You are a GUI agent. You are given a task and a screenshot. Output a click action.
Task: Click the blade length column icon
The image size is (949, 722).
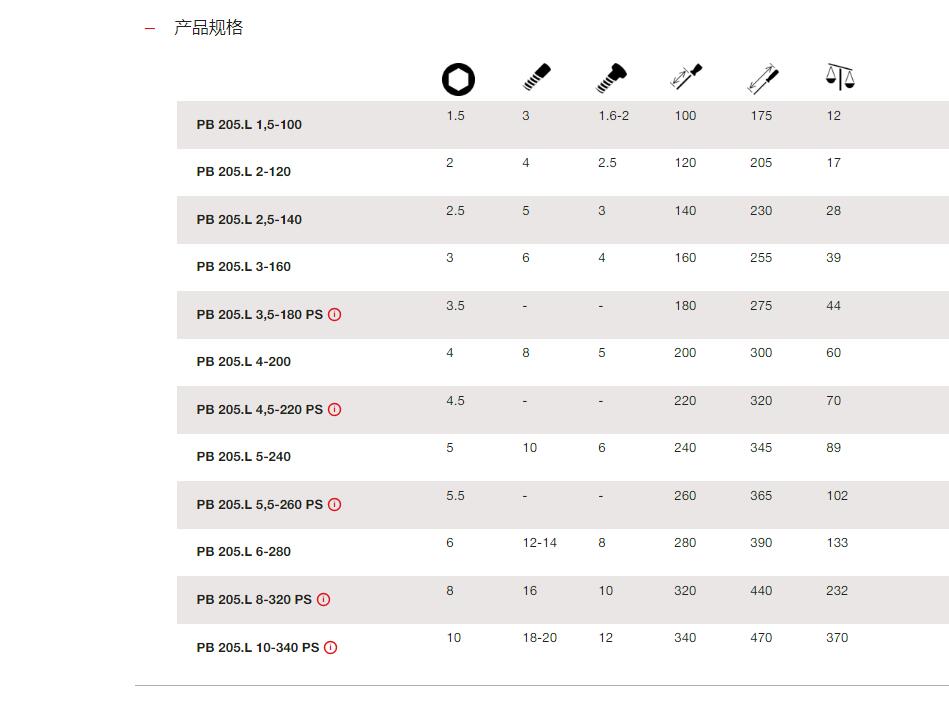[686, 77]
